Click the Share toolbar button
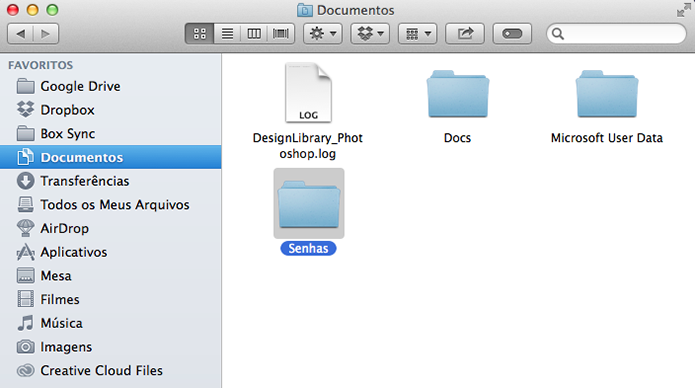Image resolution: width=695 pixels, height=388 pixels. click(465, 34)
